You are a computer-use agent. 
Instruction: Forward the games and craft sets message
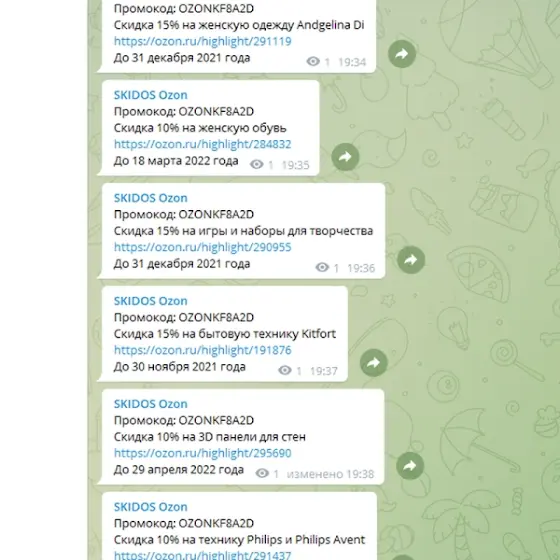411,260
